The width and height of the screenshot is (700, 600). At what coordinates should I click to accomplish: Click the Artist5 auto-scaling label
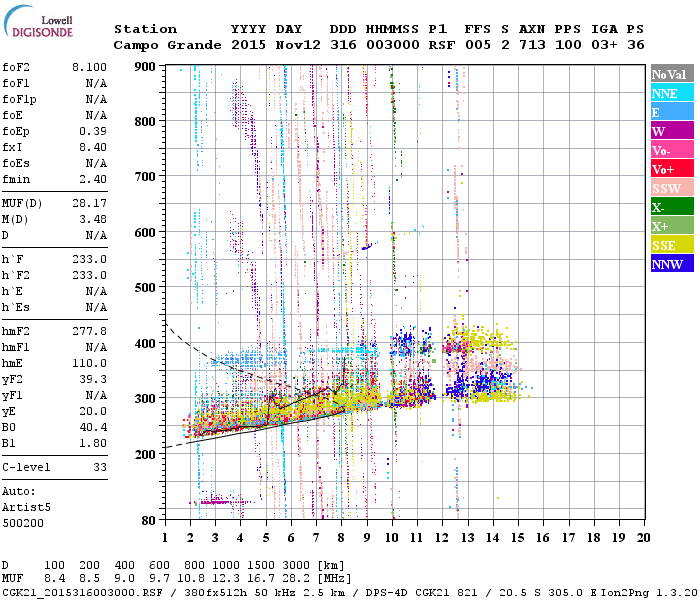click(26, 508)
